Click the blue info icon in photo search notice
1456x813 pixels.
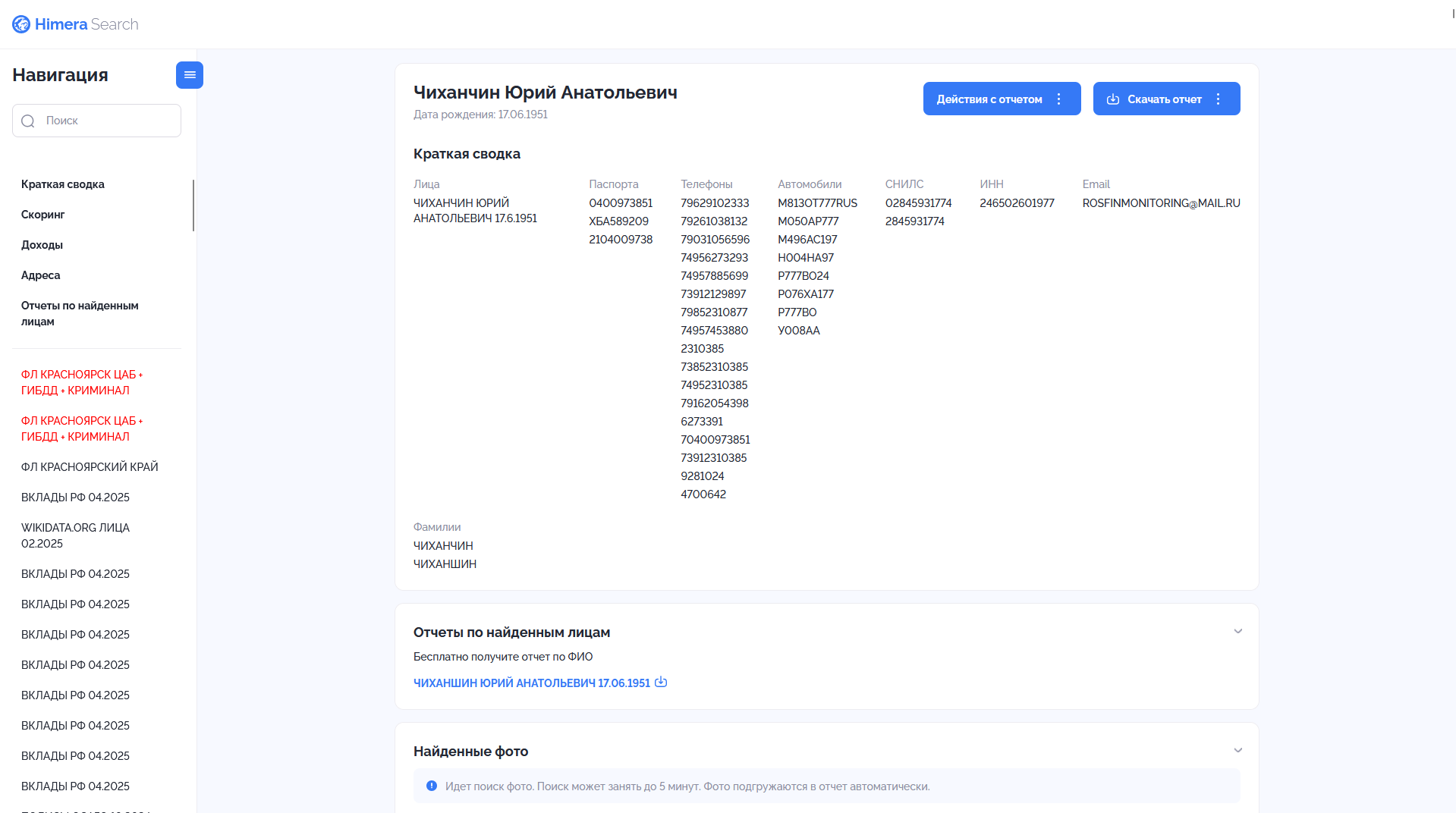pyautogui.click(x=432, y=786)
